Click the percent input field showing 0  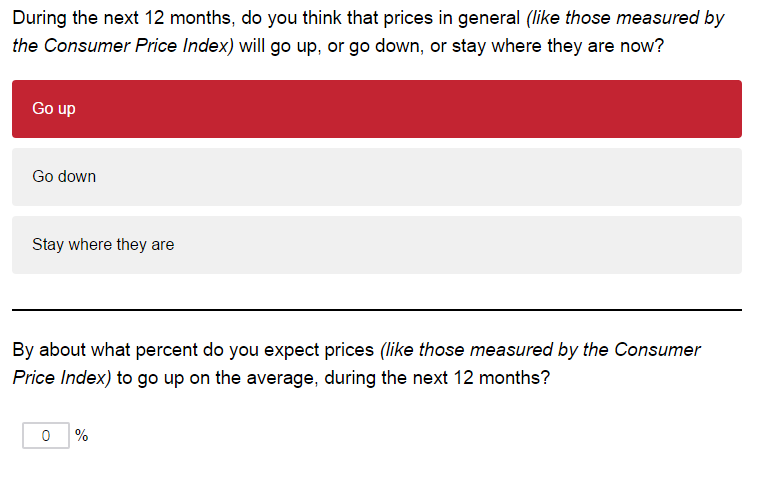pos(45,435)
